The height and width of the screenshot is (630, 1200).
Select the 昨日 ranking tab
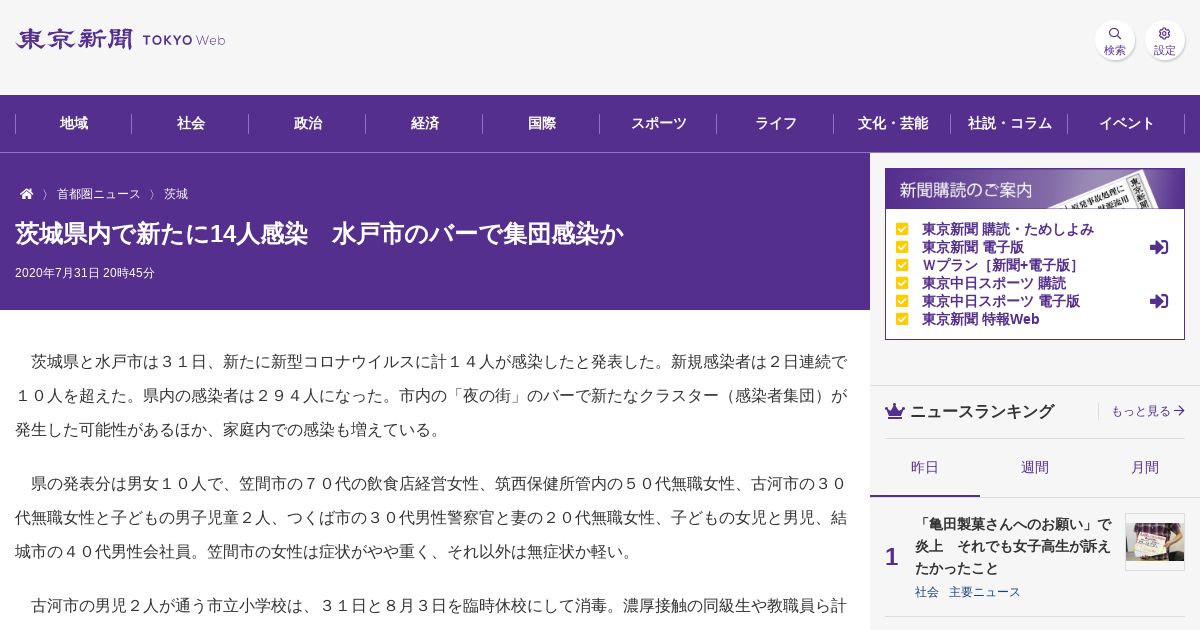[925, 467]
